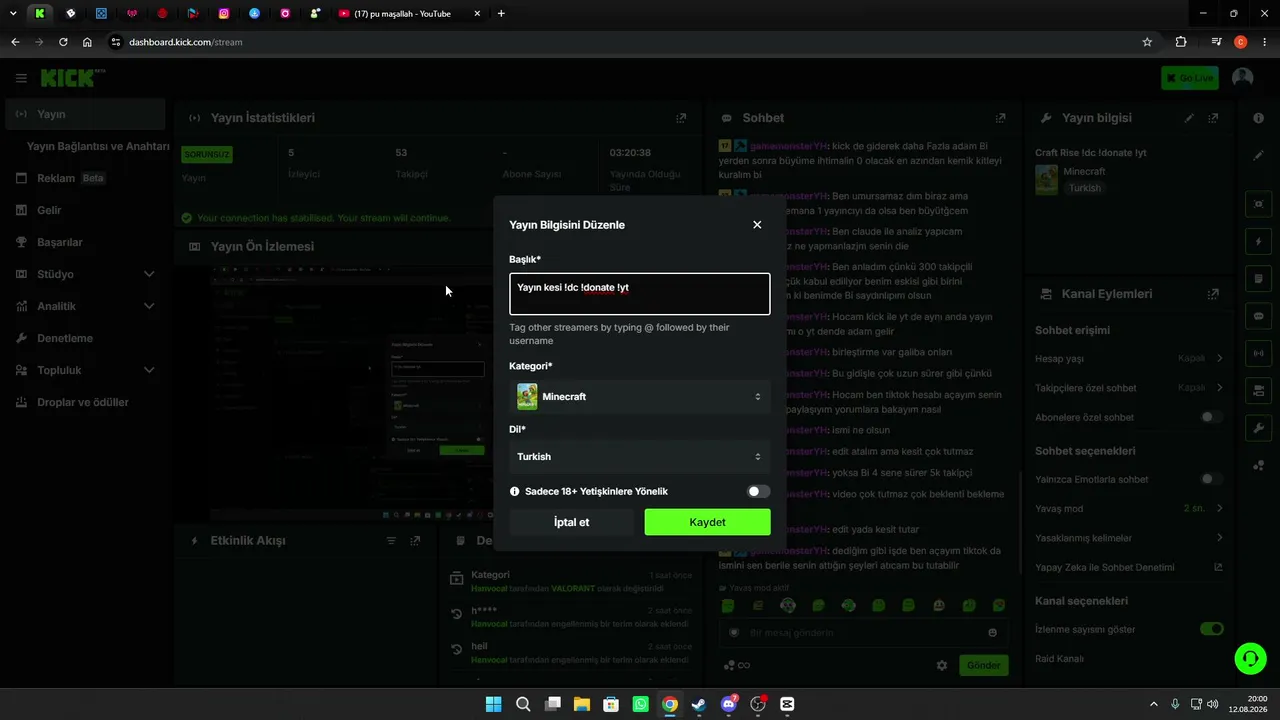This screenshot has width=1280, height=720.
Task: Click the info icon on right rail
Action: click(1258, 118)
